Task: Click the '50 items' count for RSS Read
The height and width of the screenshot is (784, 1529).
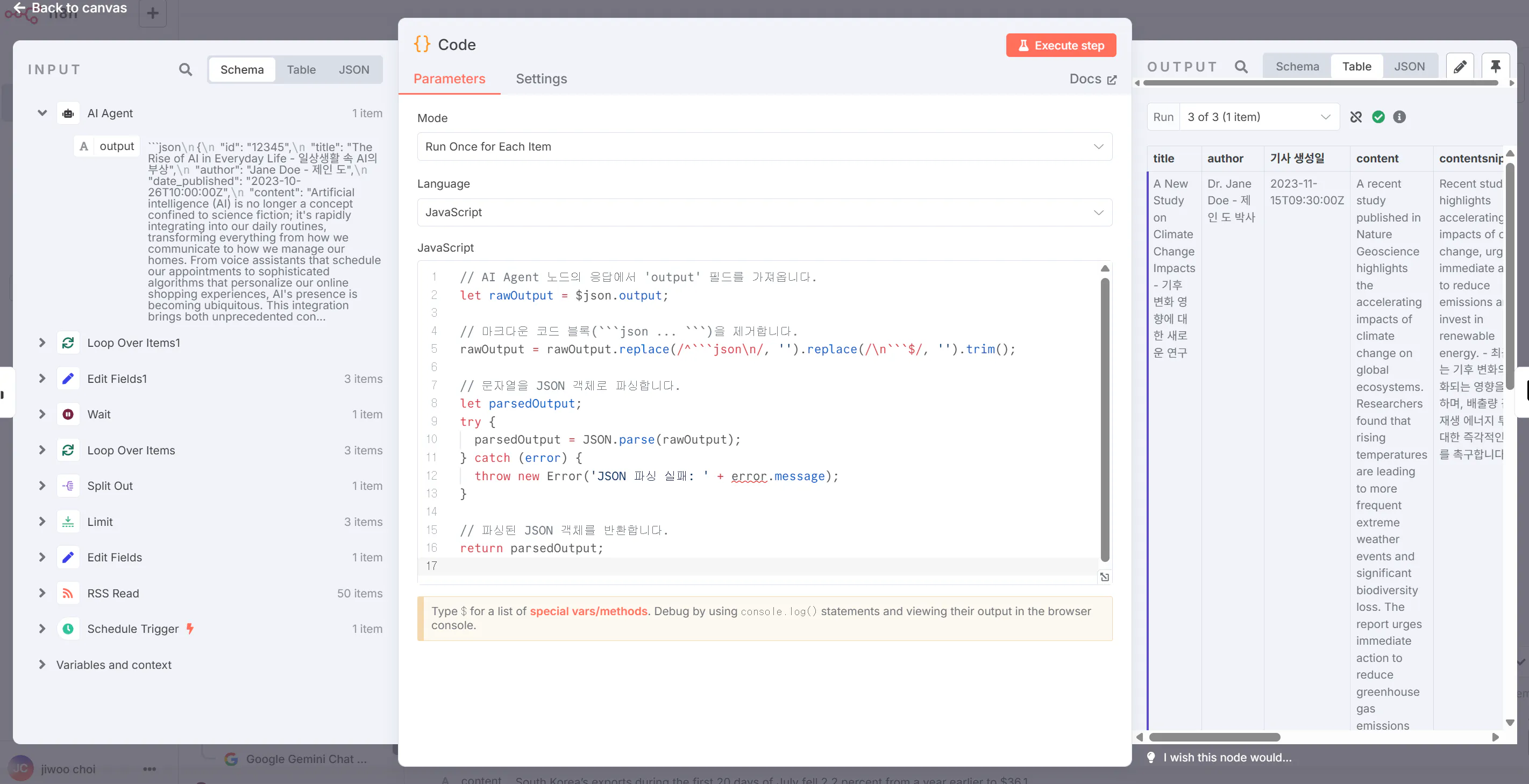Action: [360, 594]
